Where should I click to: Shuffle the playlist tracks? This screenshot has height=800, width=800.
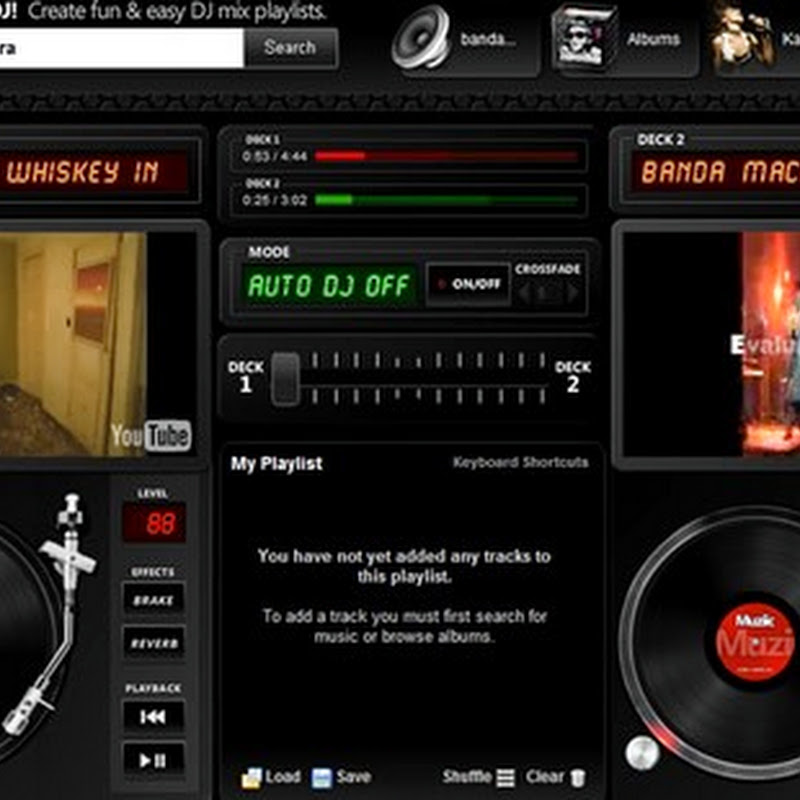[479, 777]
